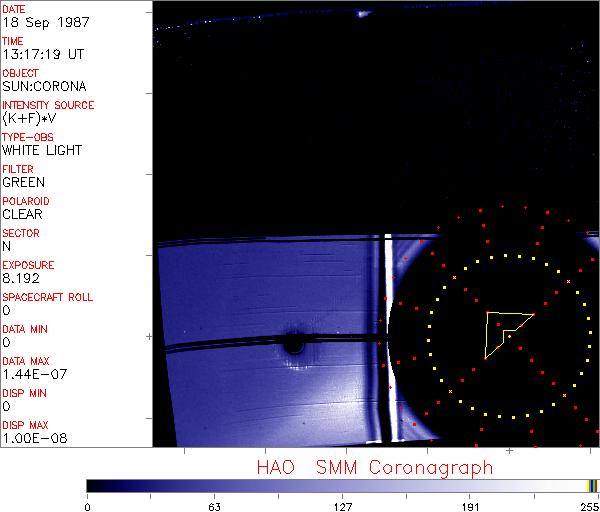Click the middle of the intensity colorbar
This screenshot has width=600, height=512.
click(x=342, y=485)
